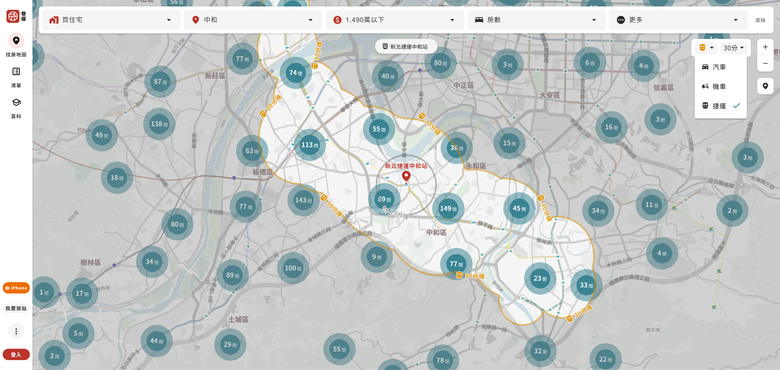The image size is (780, 370).
Task: Open the 清單 list view icon
Action: pyautogui.click(x=16, y=72)
